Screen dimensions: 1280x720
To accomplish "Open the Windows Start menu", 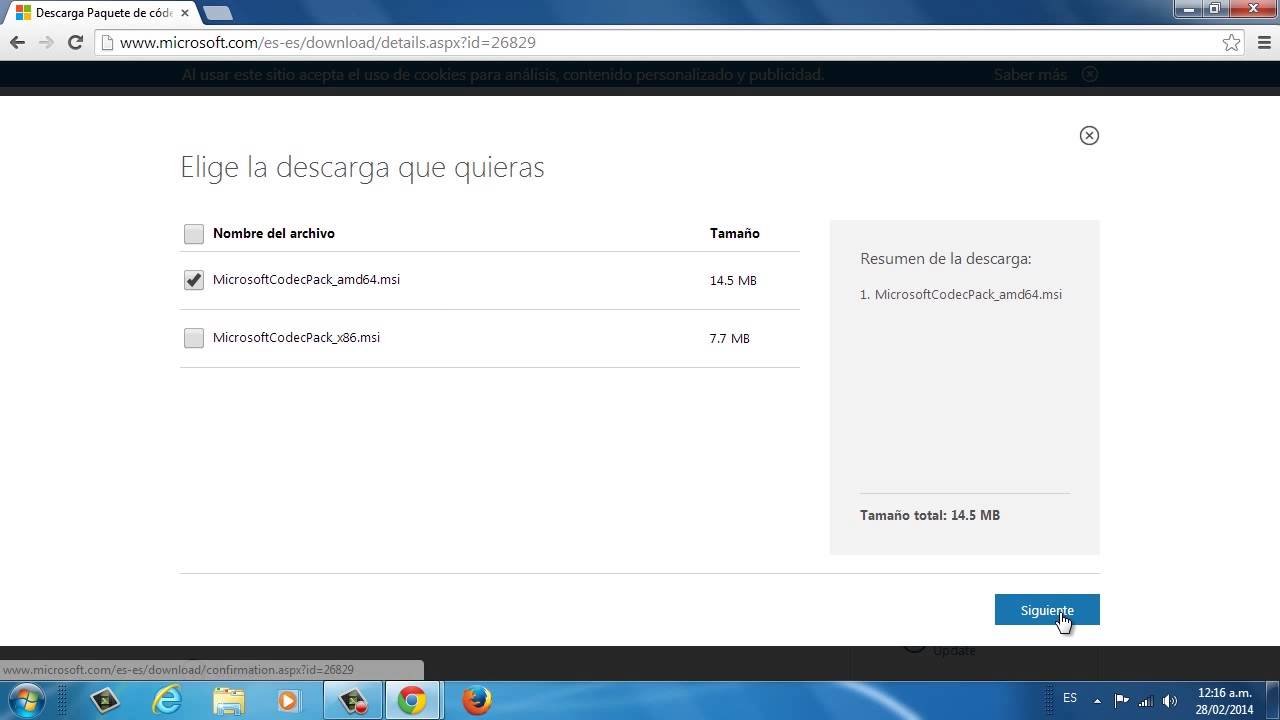I will tap(27, 700).
